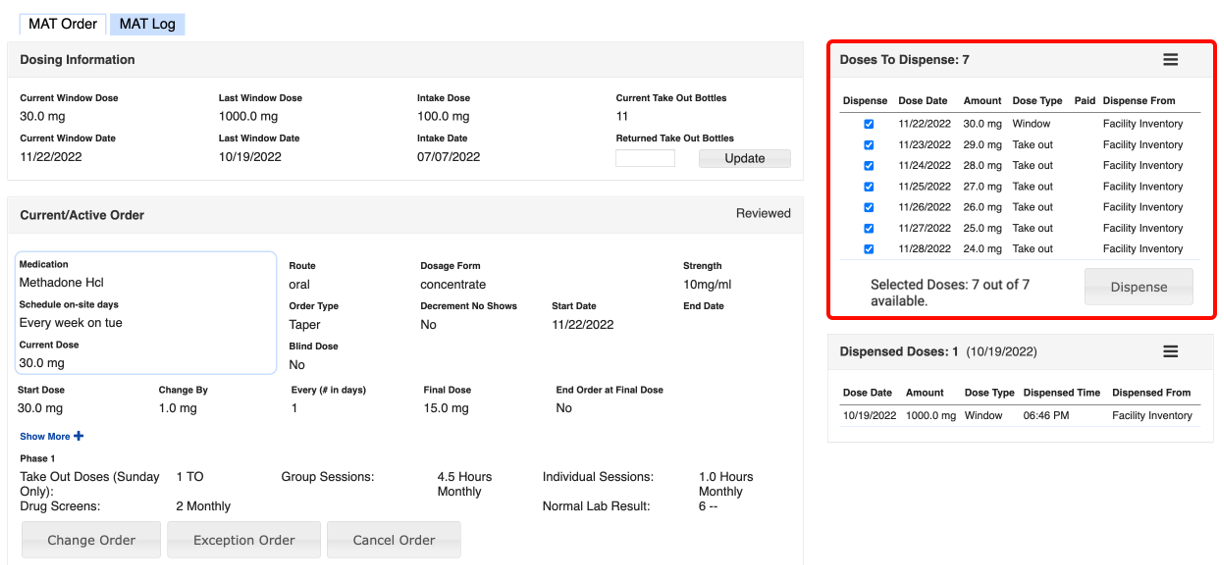Click the plus icon beside Show More

coord(79,436)
